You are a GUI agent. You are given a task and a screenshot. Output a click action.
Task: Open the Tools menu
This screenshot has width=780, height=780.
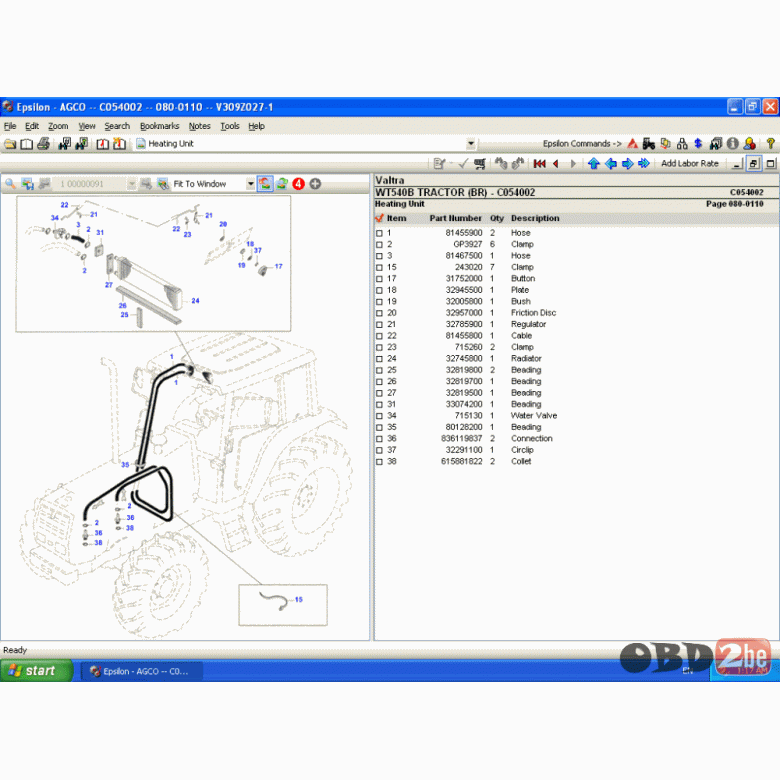tap(230, 126)
